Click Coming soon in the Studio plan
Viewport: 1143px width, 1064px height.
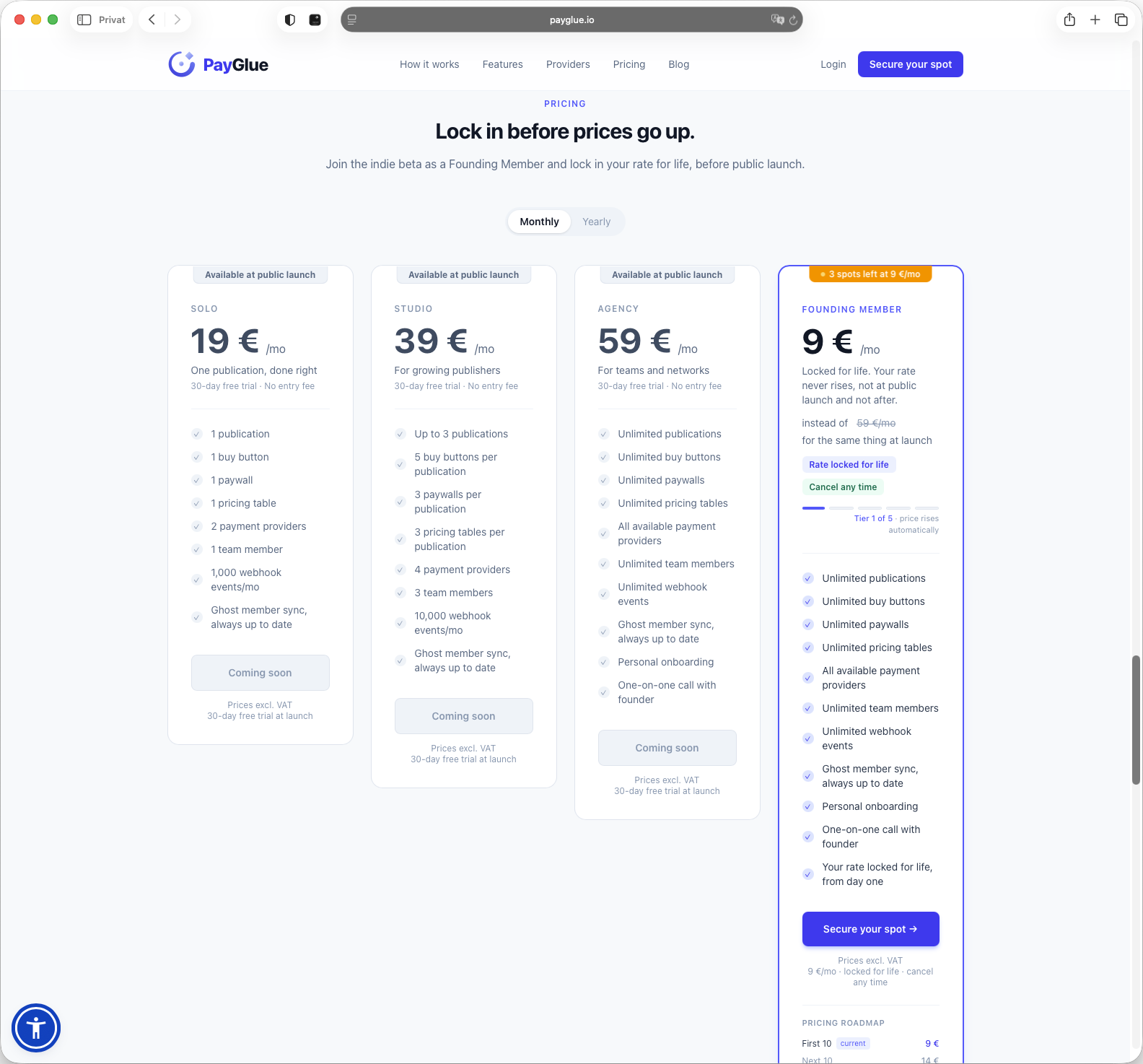click(x=464, y=716)
